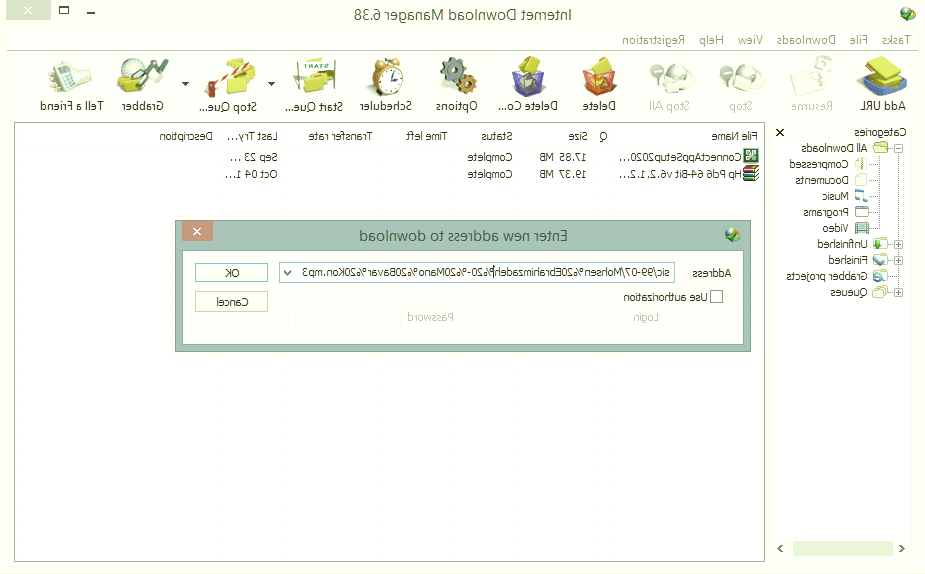925x574 pixels.
Task: Sort by the Time left column
Action: pyautogui.click(x=427, y=136)
